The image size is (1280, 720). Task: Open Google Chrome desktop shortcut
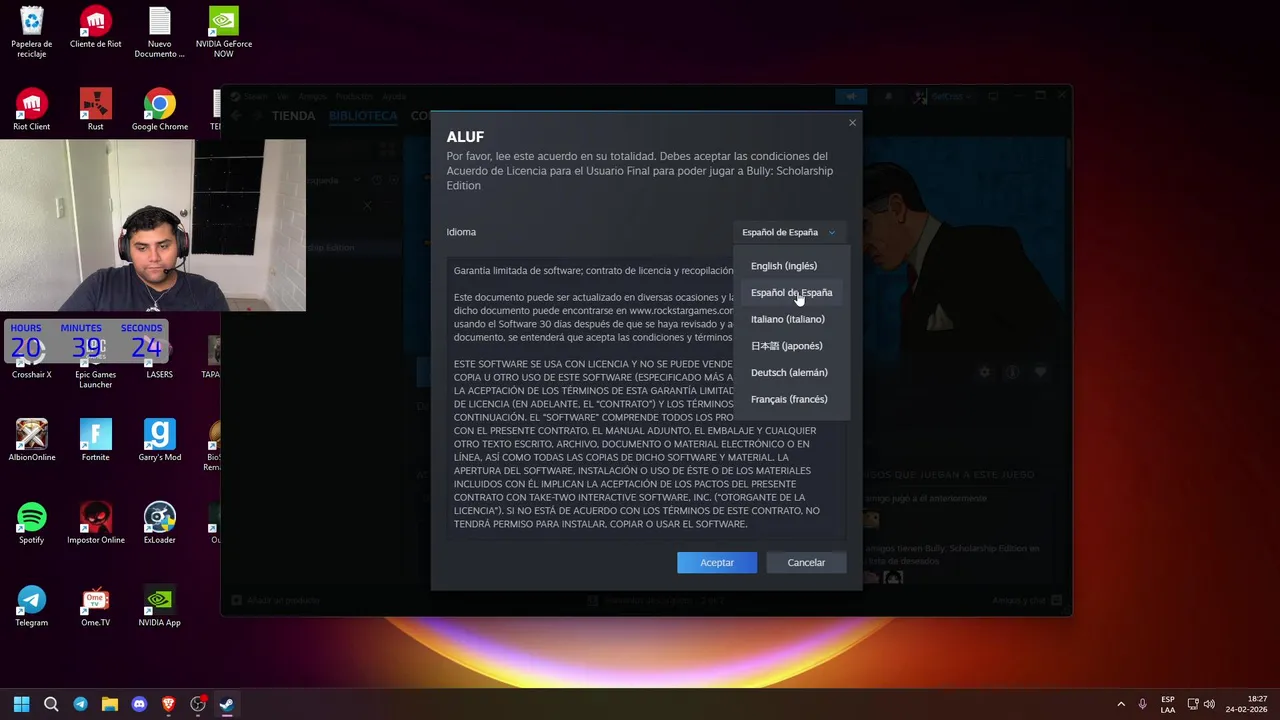160,110
